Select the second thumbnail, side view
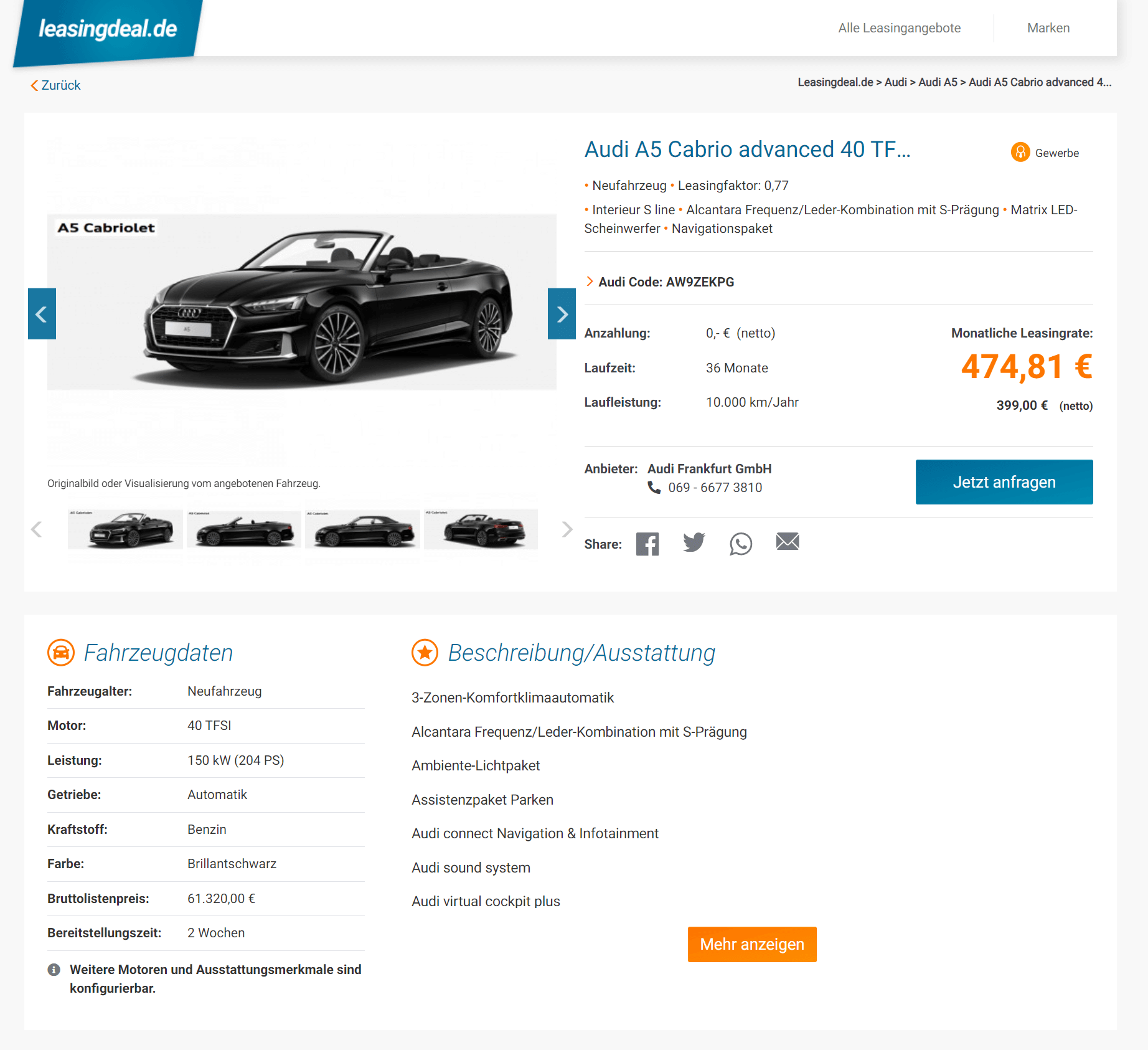 [244, 529]
